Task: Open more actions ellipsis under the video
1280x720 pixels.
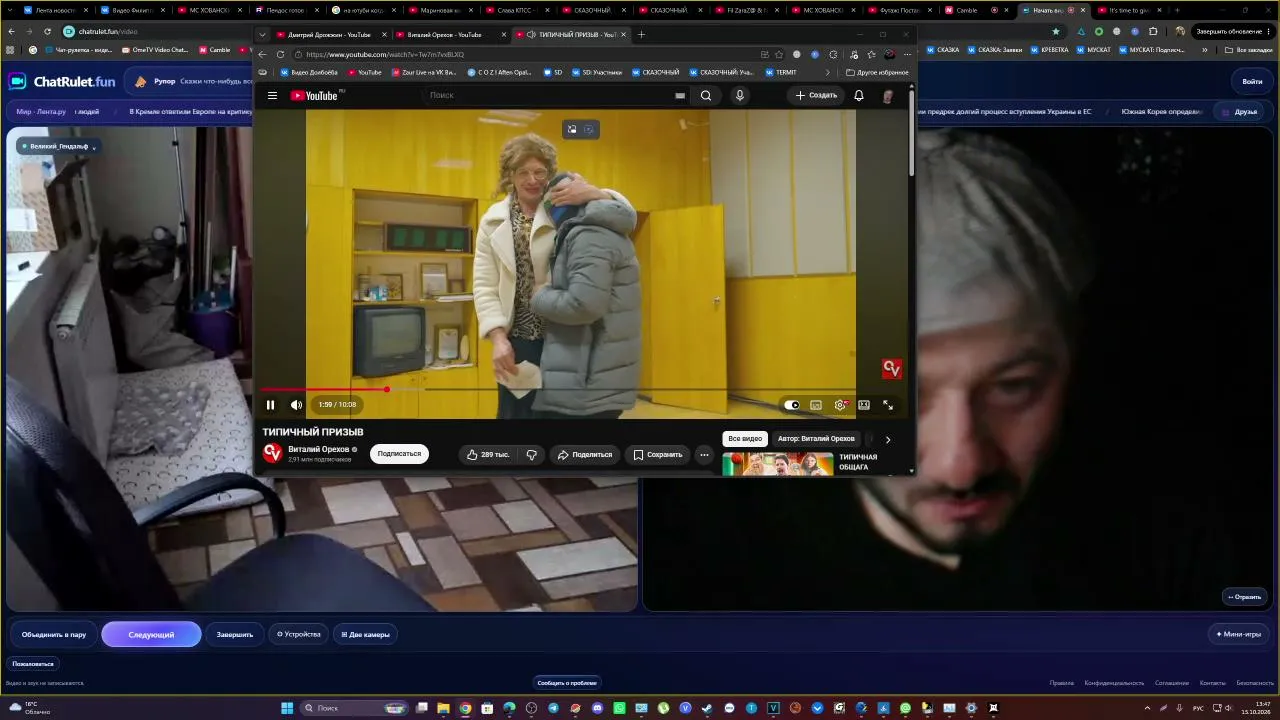Action: point(704,454)
